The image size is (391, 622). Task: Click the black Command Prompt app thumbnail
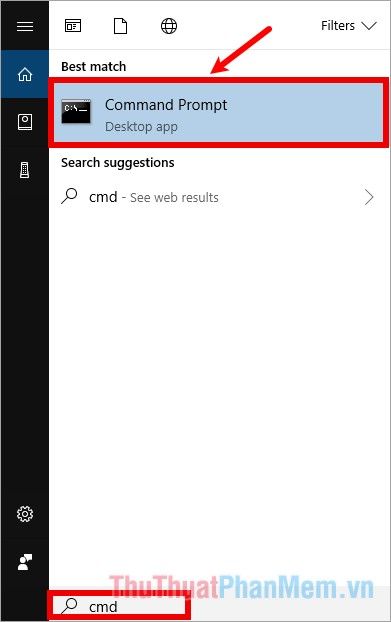(76, 111)
